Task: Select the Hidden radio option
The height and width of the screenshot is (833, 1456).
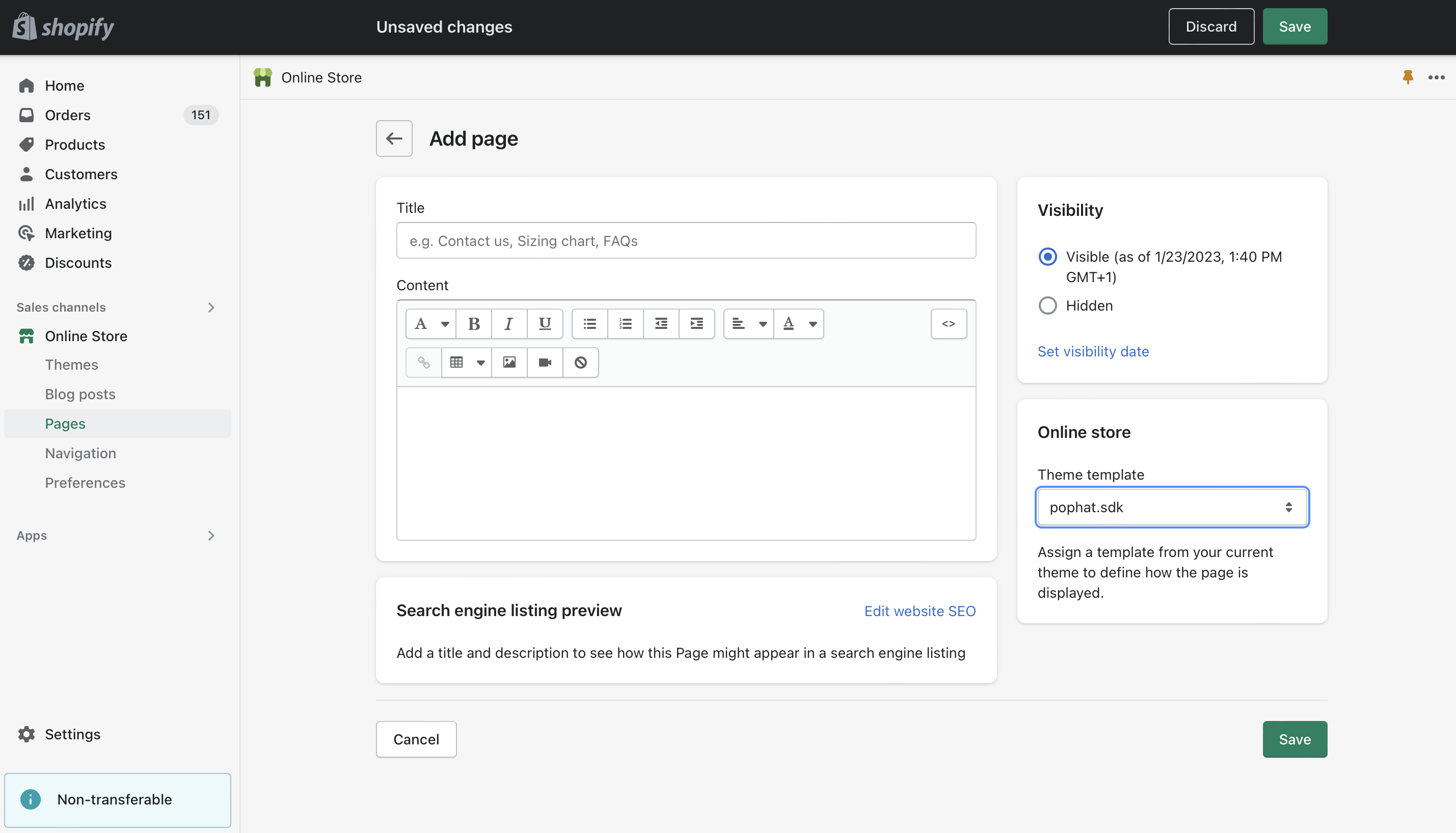Action: 1047,306
